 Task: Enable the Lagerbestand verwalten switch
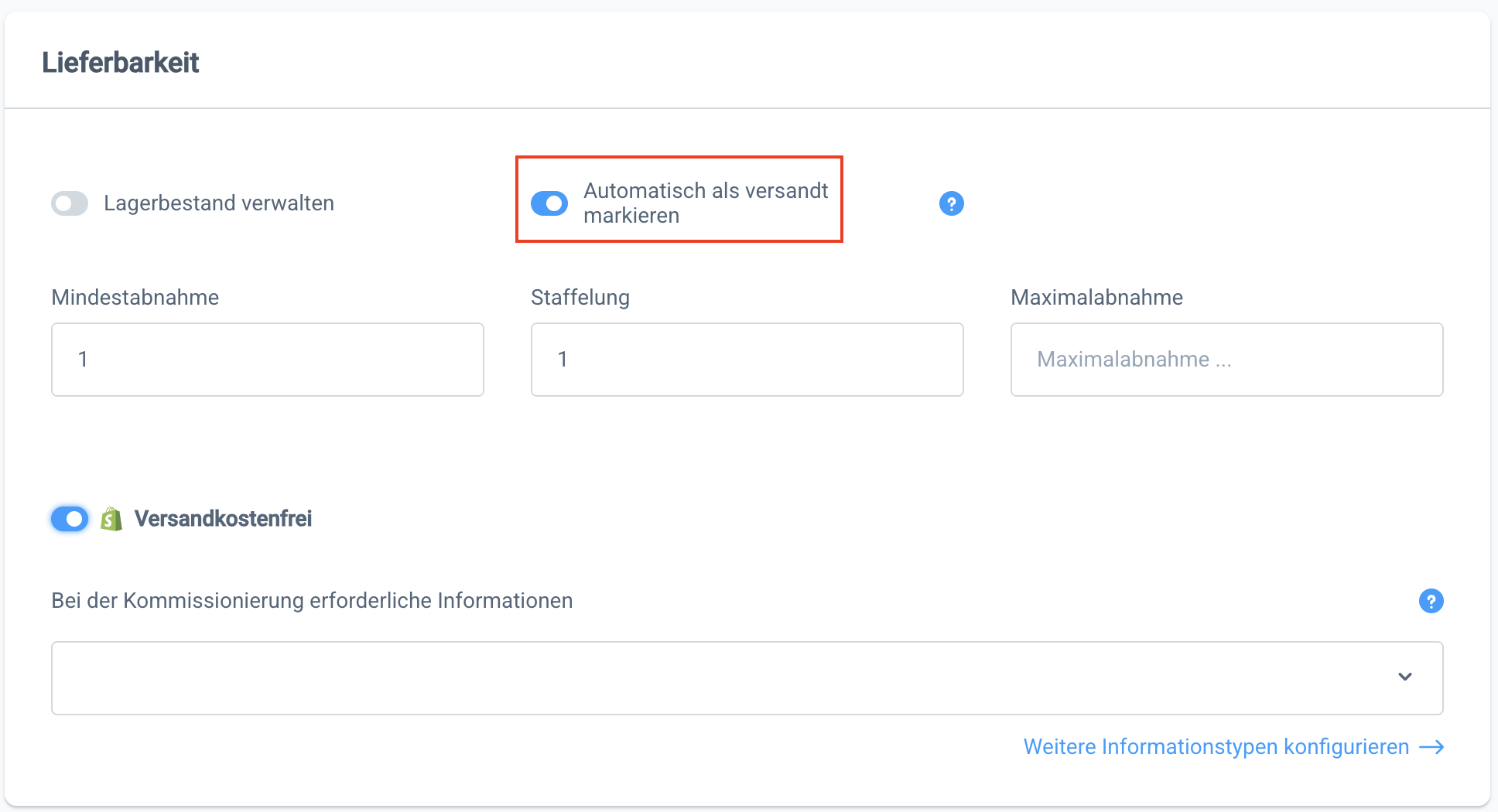pyautogui.click(x=70, y=203)
